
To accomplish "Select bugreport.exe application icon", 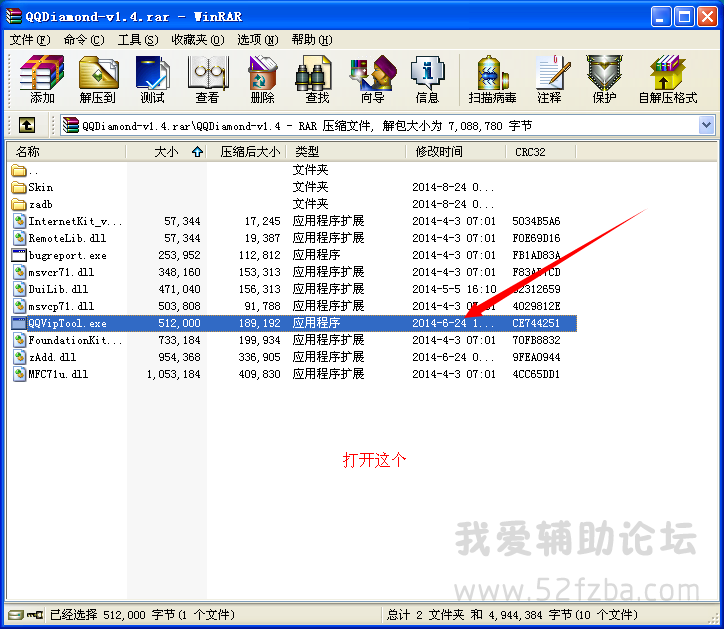I will click(x=19, y=255).
